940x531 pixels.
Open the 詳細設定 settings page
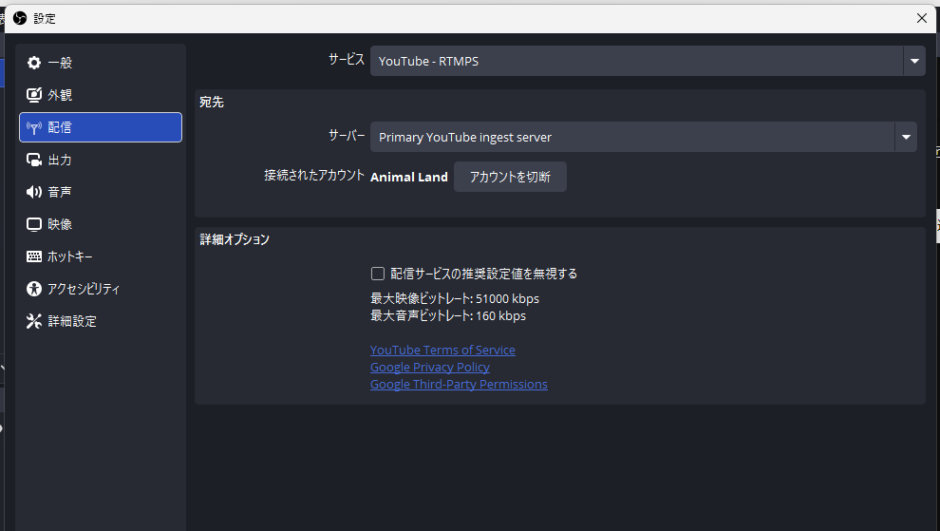101,321
